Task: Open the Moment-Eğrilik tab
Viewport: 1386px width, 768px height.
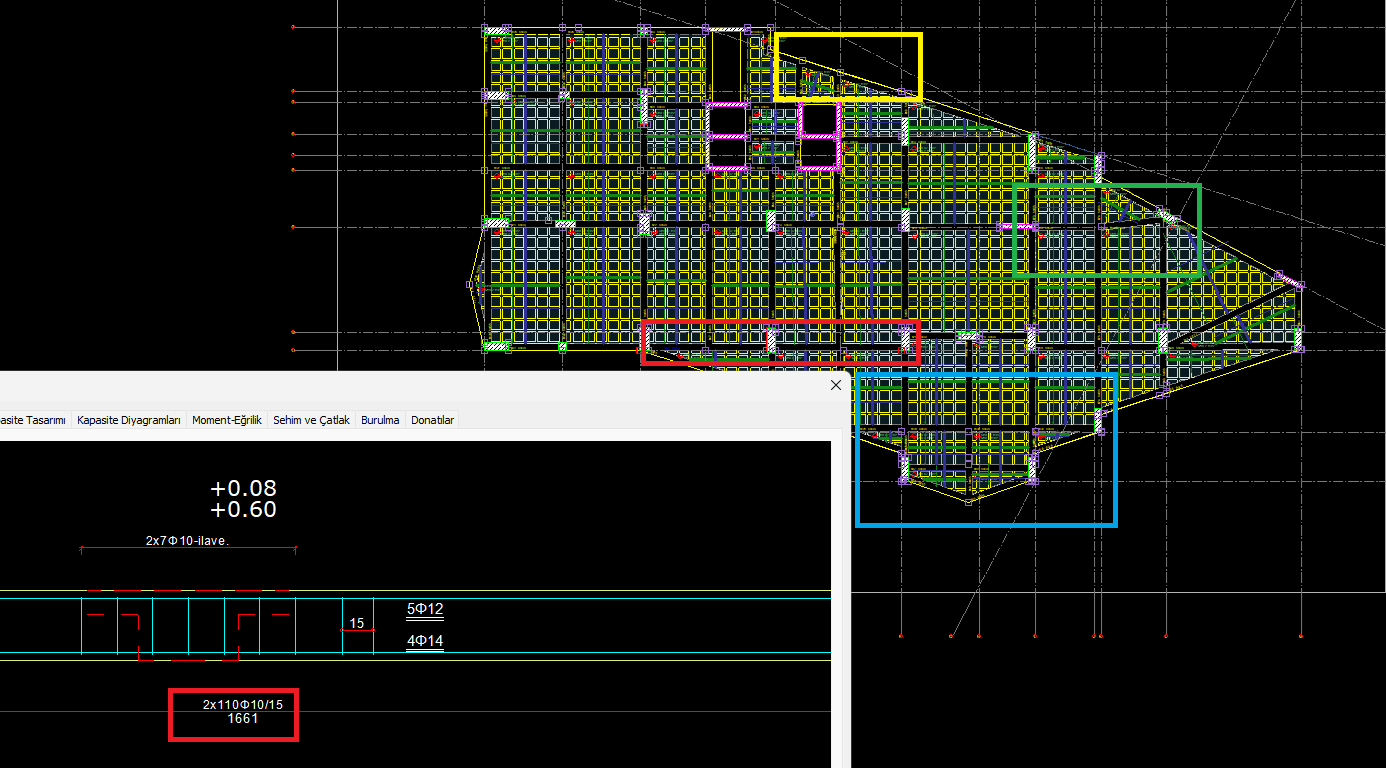Action: 227,420
